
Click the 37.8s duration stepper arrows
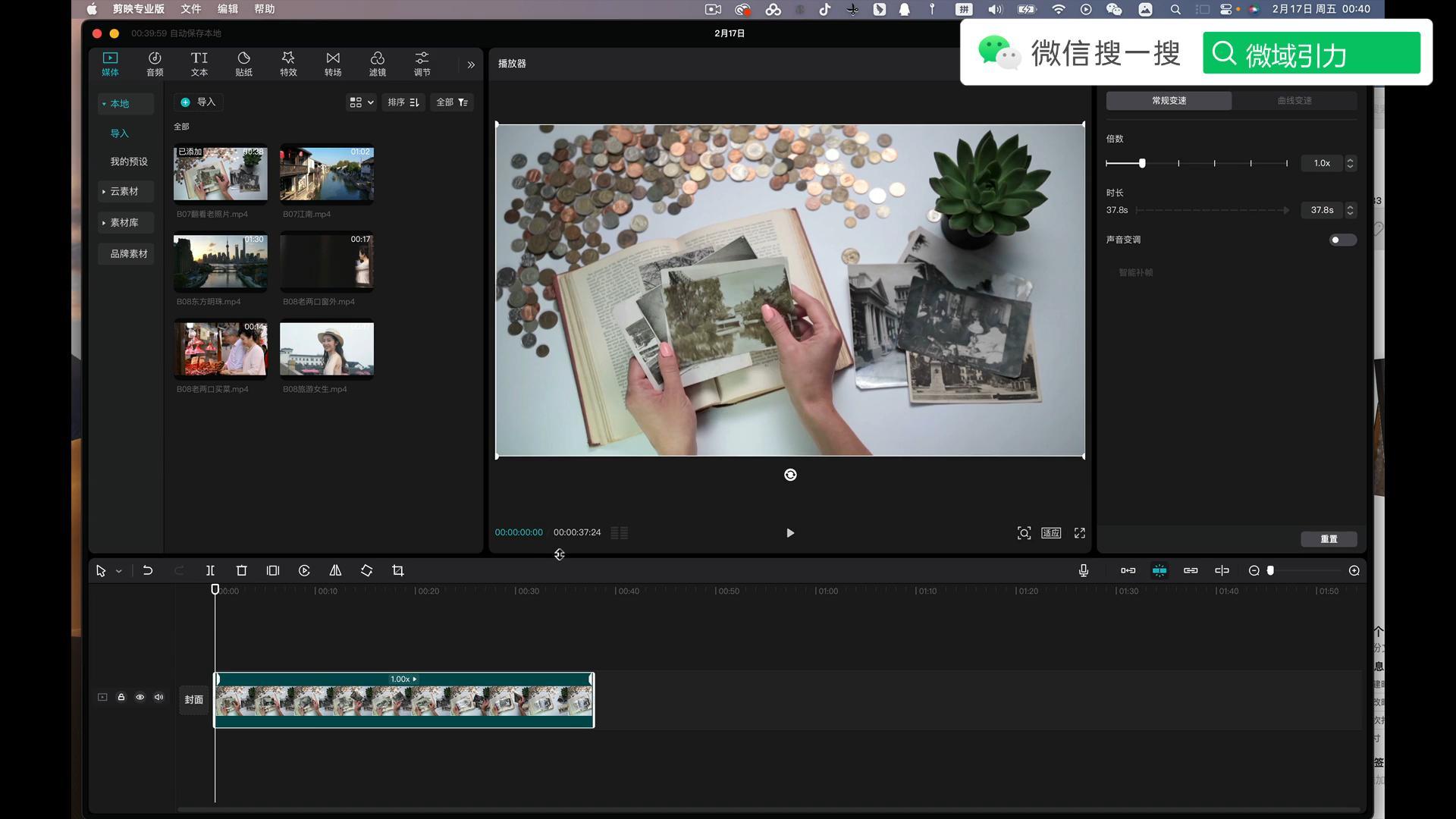click(x=1350, y=210)
